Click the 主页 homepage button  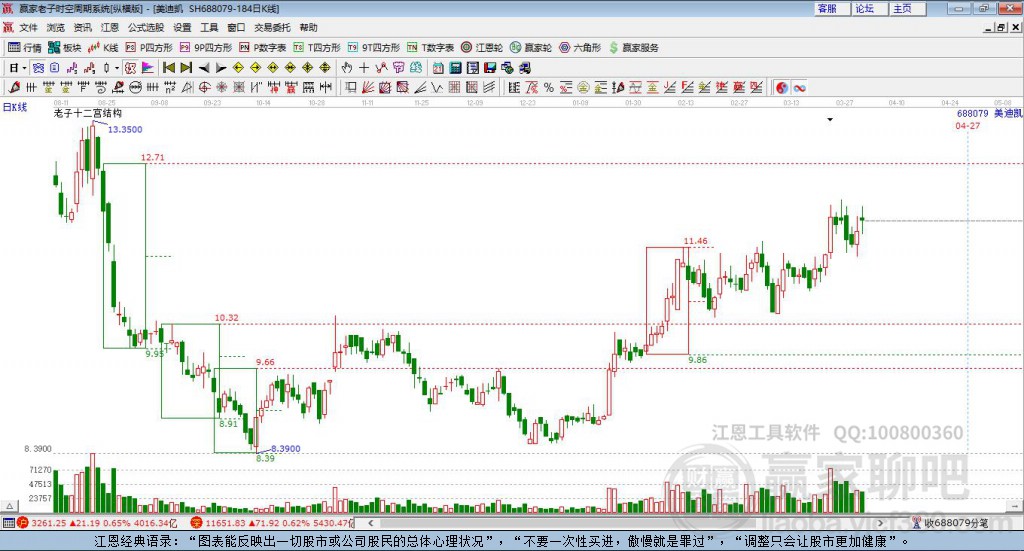tap(907, 8)
